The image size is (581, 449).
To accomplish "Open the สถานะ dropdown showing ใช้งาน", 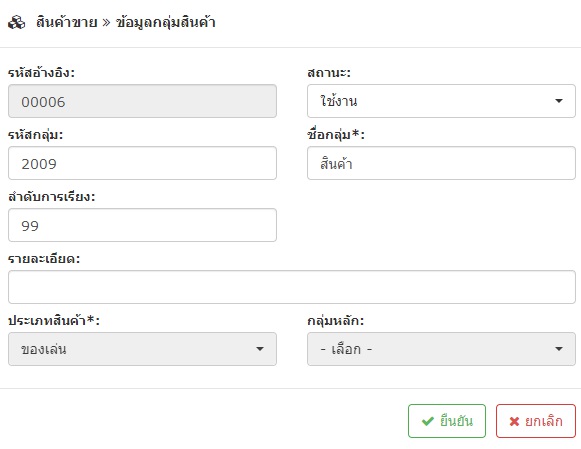I will pyautogui.click(x=441, y=101).
